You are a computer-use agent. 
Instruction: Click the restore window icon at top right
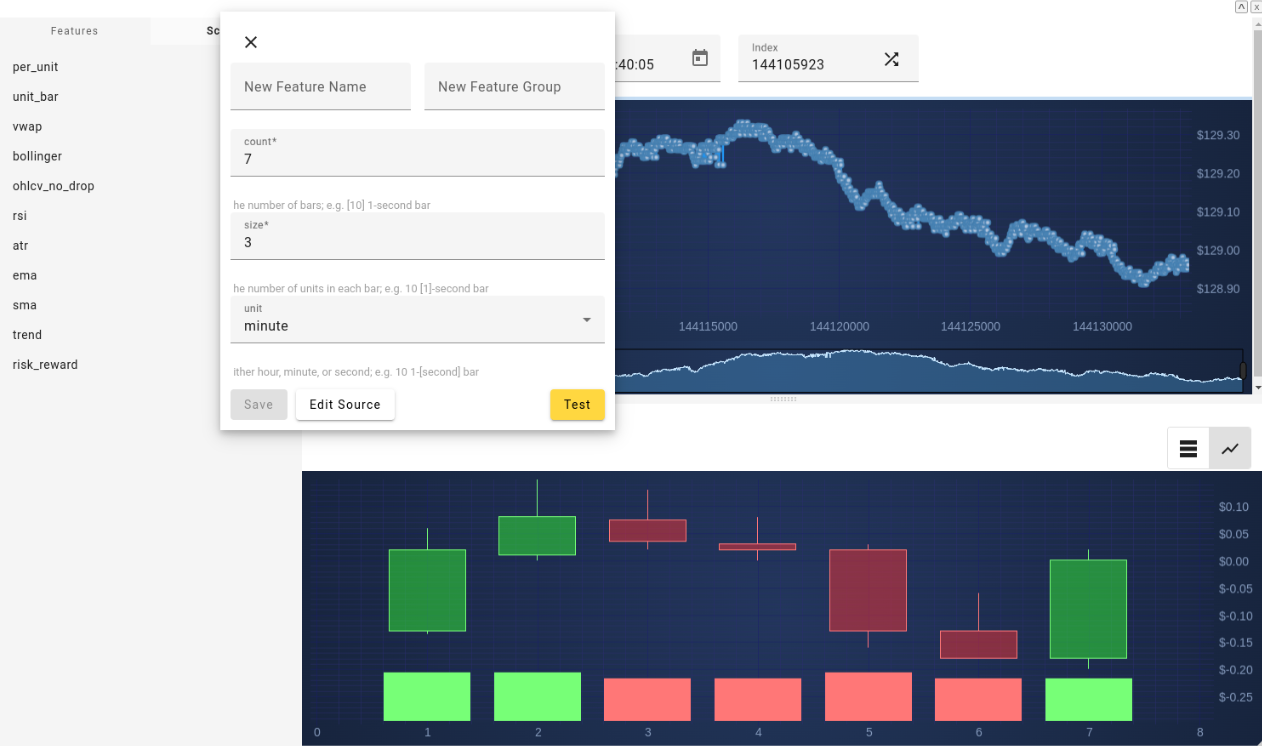tap(1240, 6)
